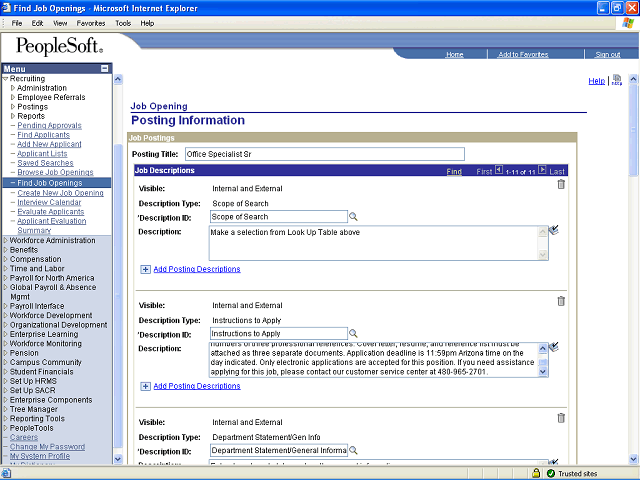Open Evaluate Applicants link
Screen dimensions: 640x480
click(x=51, y=212)
